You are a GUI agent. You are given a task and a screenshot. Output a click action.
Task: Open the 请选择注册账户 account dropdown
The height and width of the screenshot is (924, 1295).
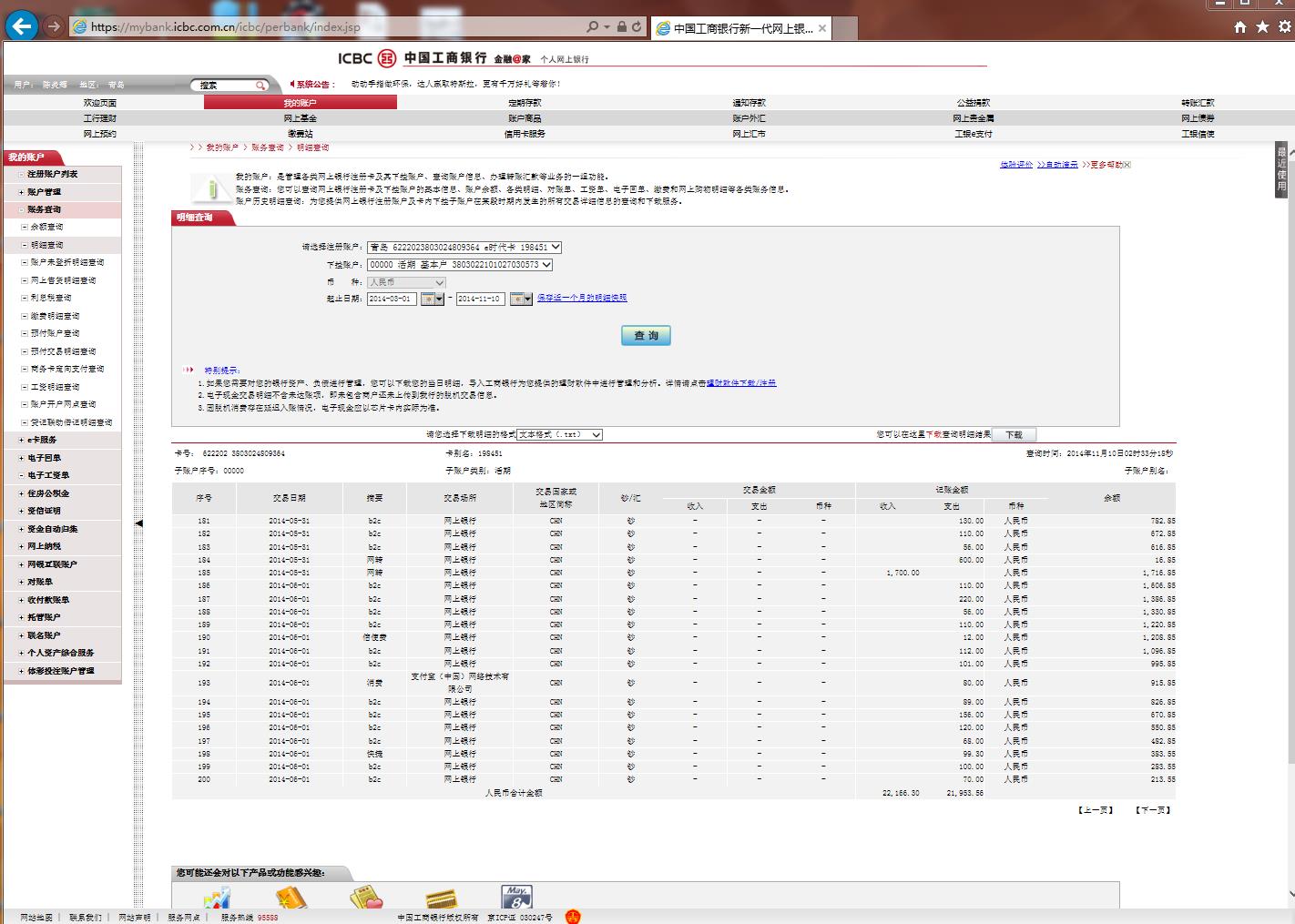pyautogui.click(x=464, y=248)
